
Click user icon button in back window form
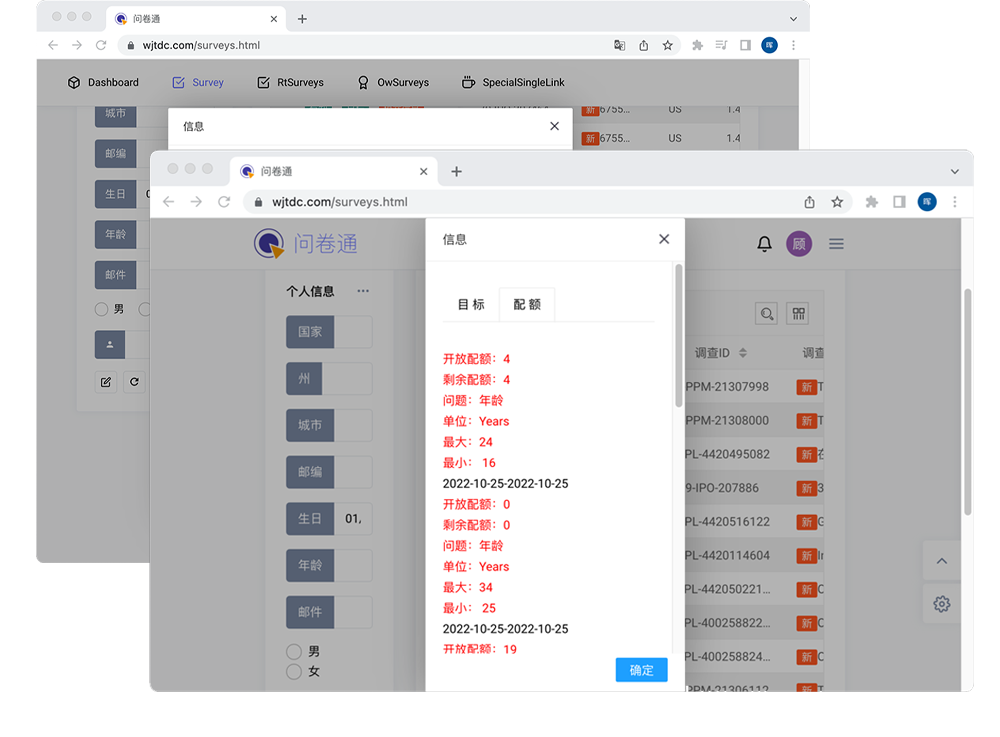pyautogui.click(x=110, y=344)
